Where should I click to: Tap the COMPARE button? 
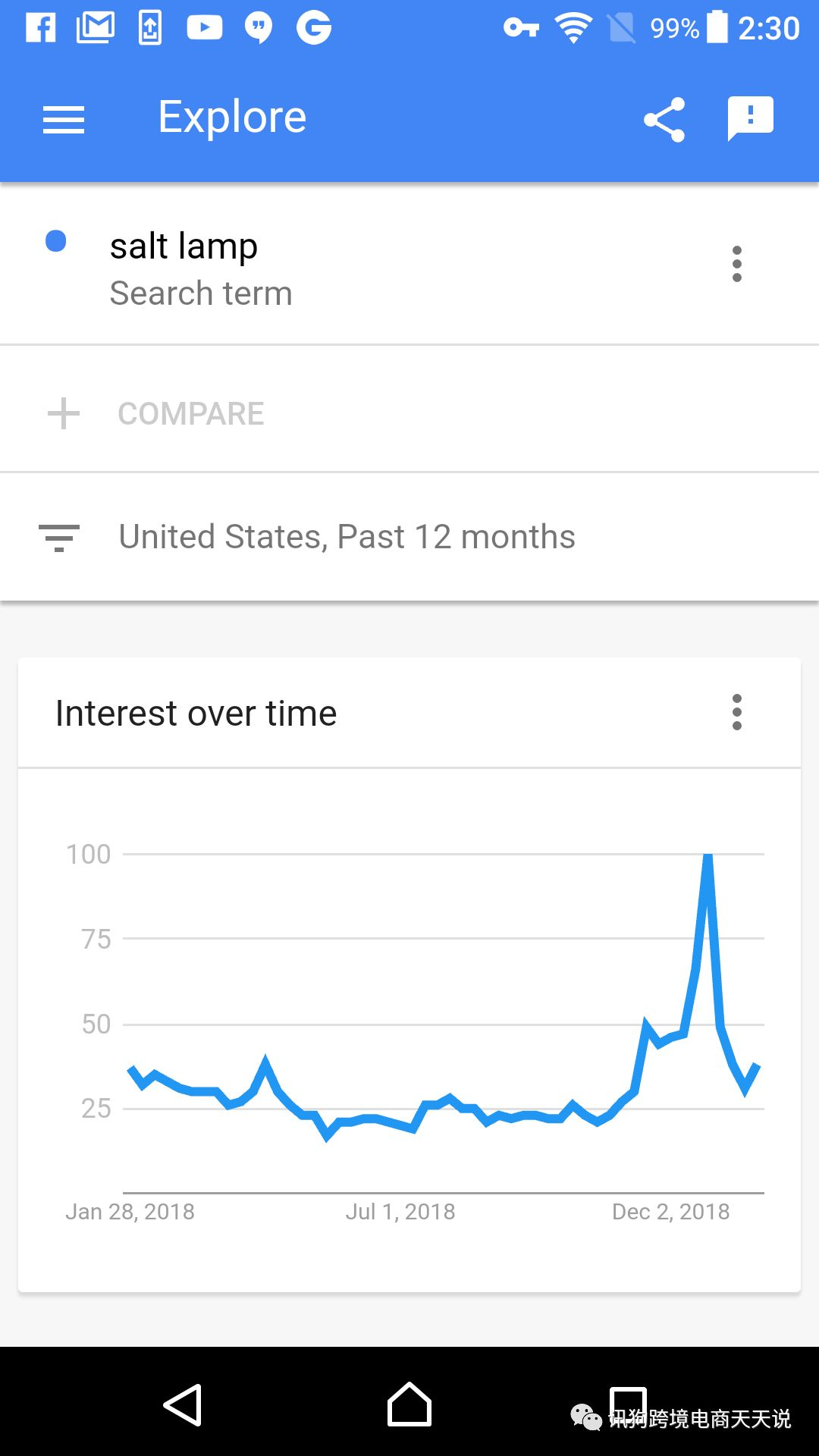pyautogui.click(x=191, y=414)
